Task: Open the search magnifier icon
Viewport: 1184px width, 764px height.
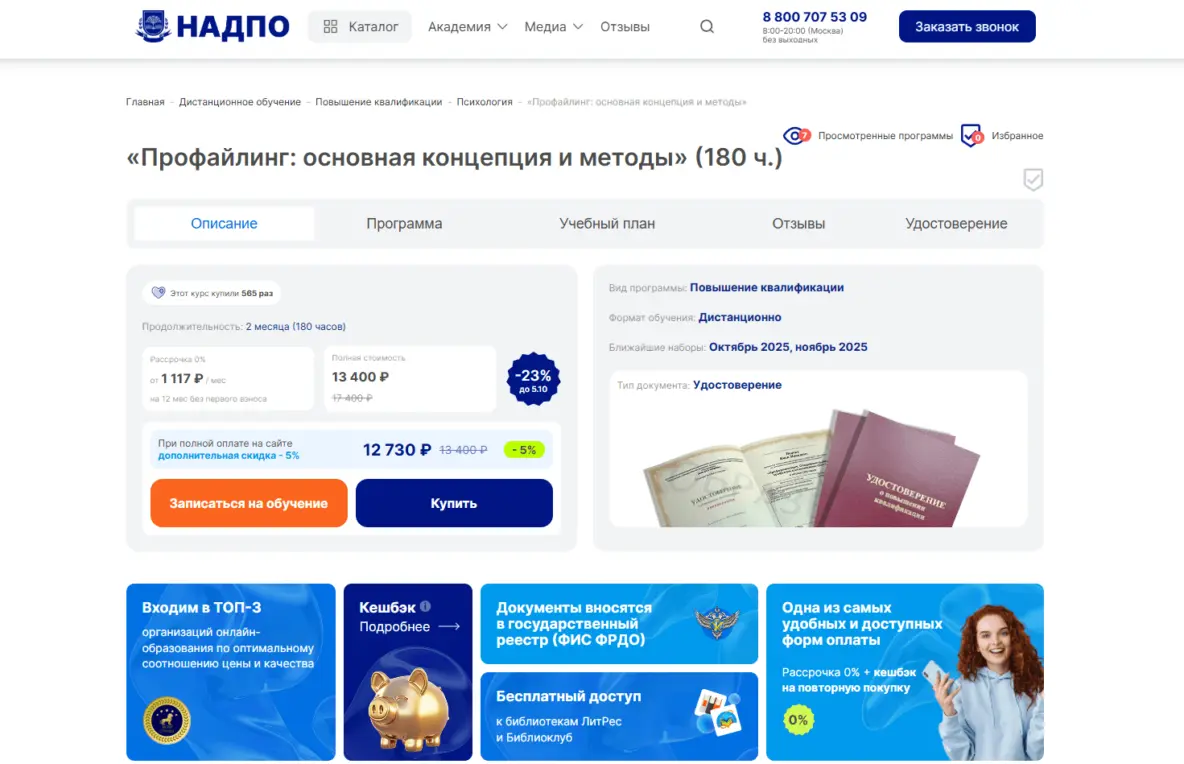Action: pos(707,26)
